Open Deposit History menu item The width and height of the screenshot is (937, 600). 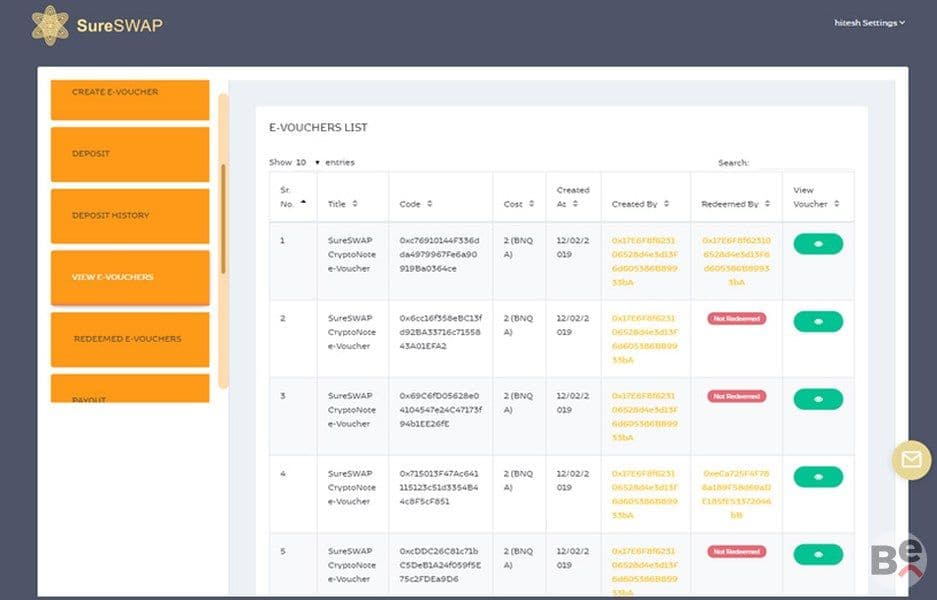(x=130, y=216)
